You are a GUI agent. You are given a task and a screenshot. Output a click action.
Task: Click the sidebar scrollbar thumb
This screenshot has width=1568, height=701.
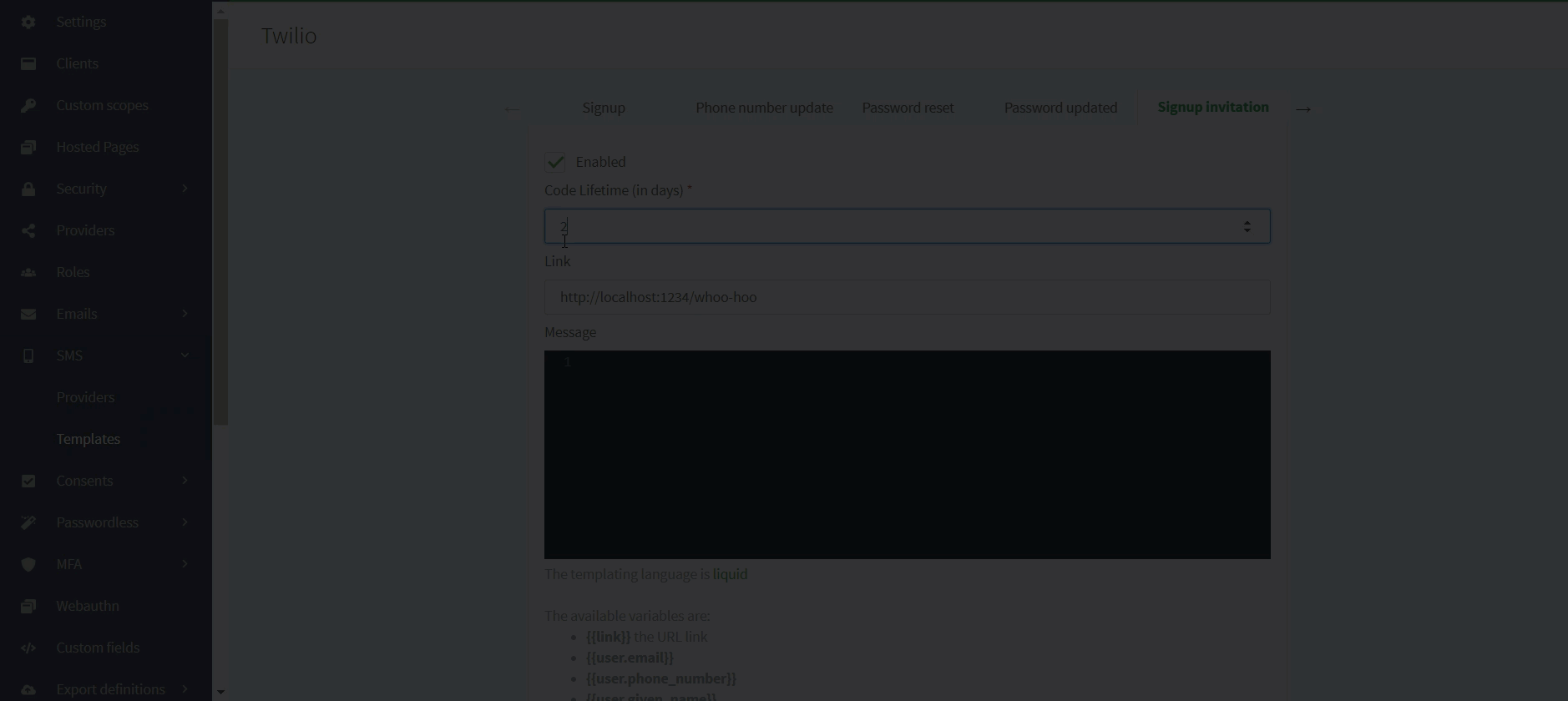(220, 222)
